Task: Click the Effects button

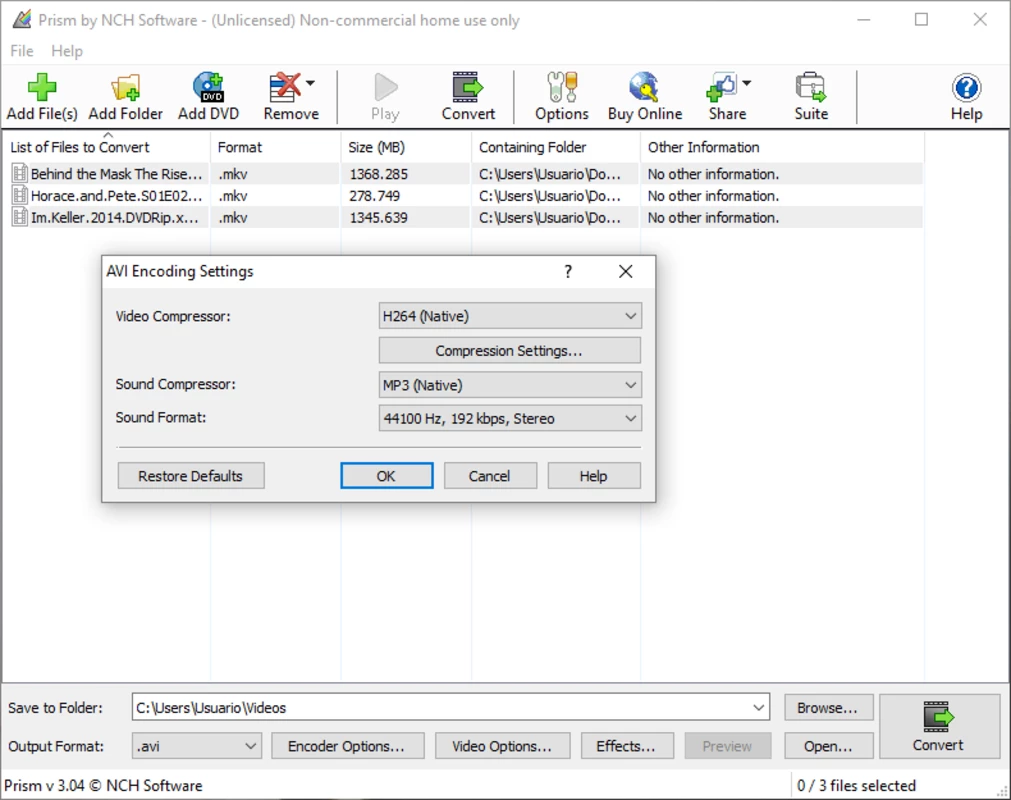Action: click(627, 746)
